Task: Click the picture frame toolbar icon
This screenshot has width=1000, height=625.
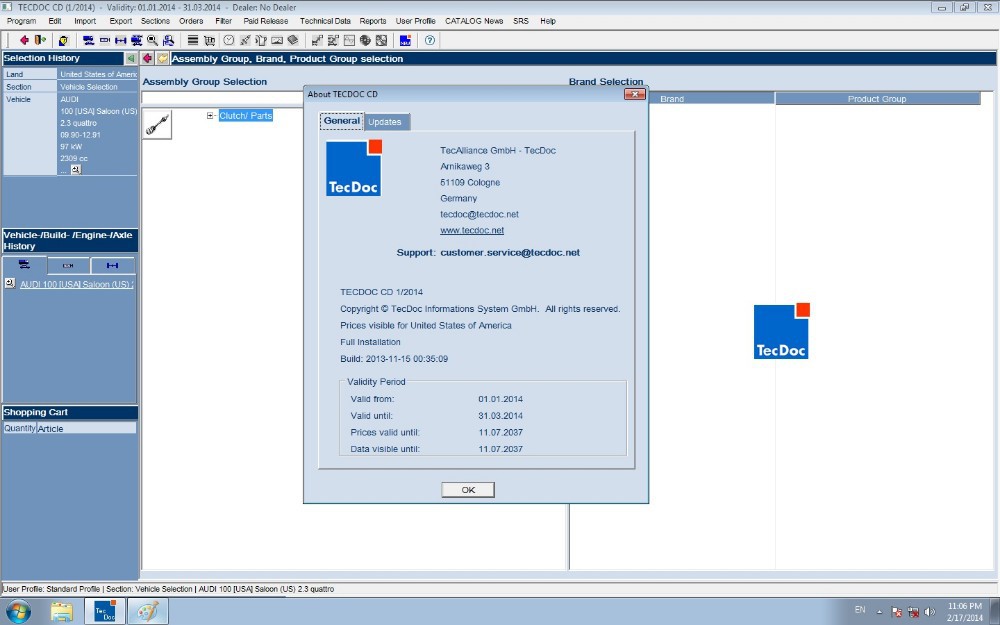Action: pos(277,40)
